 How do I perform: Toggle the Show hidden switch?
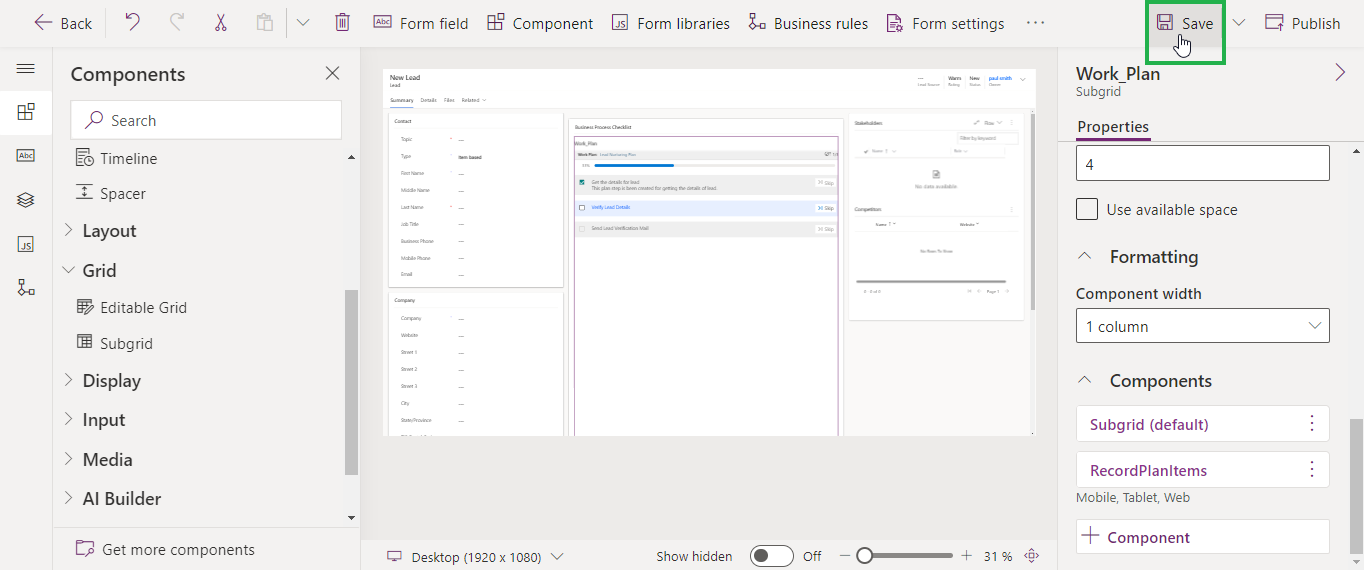pos(771,556)
